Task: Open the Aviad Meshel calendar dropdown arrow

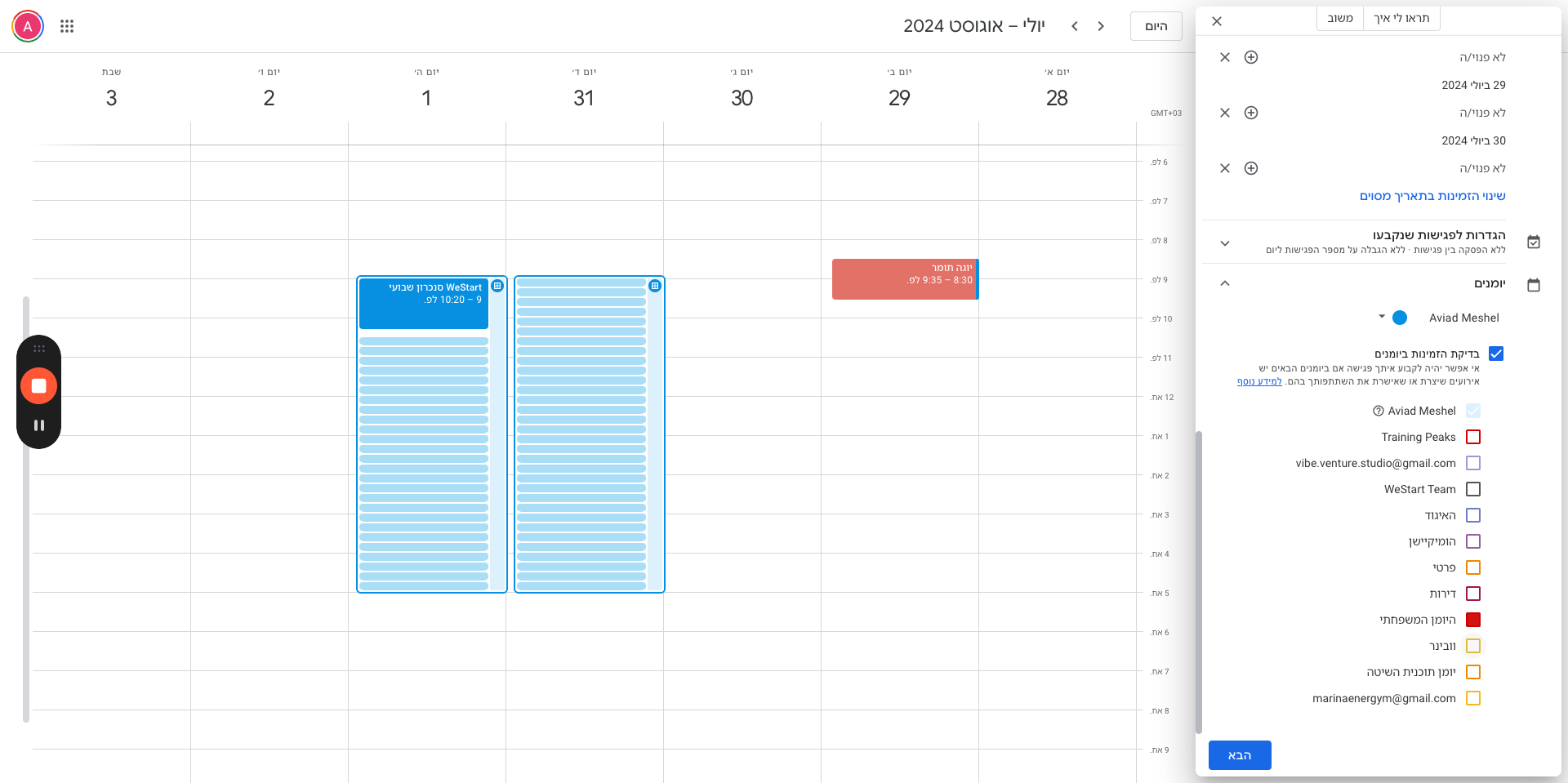Action: [1382, 317]
